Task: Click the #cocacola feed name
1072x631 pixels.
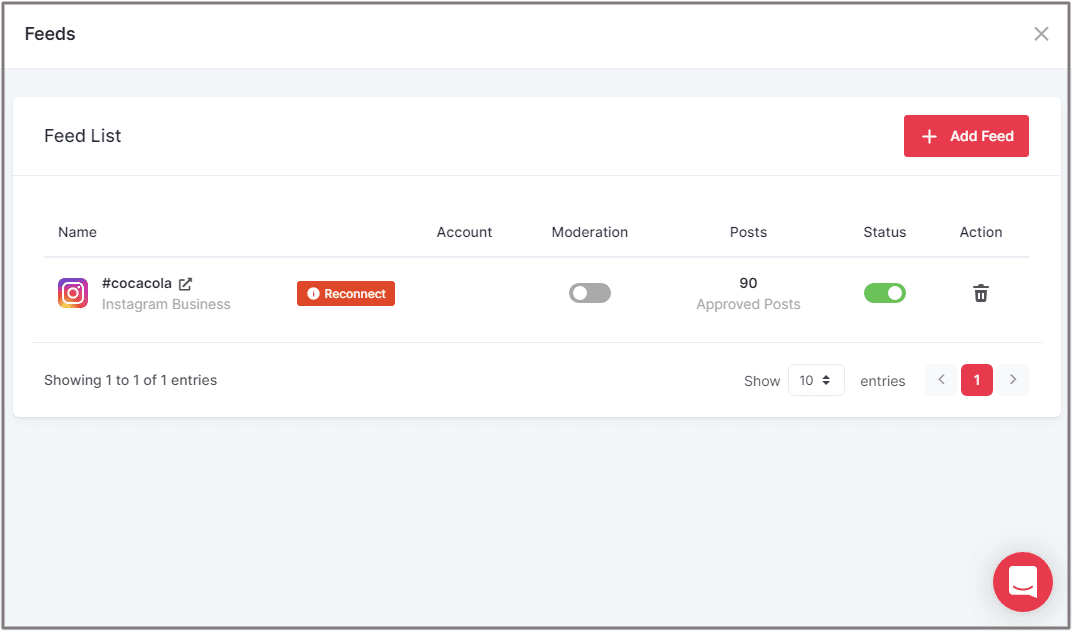Action: pos(137,284)
